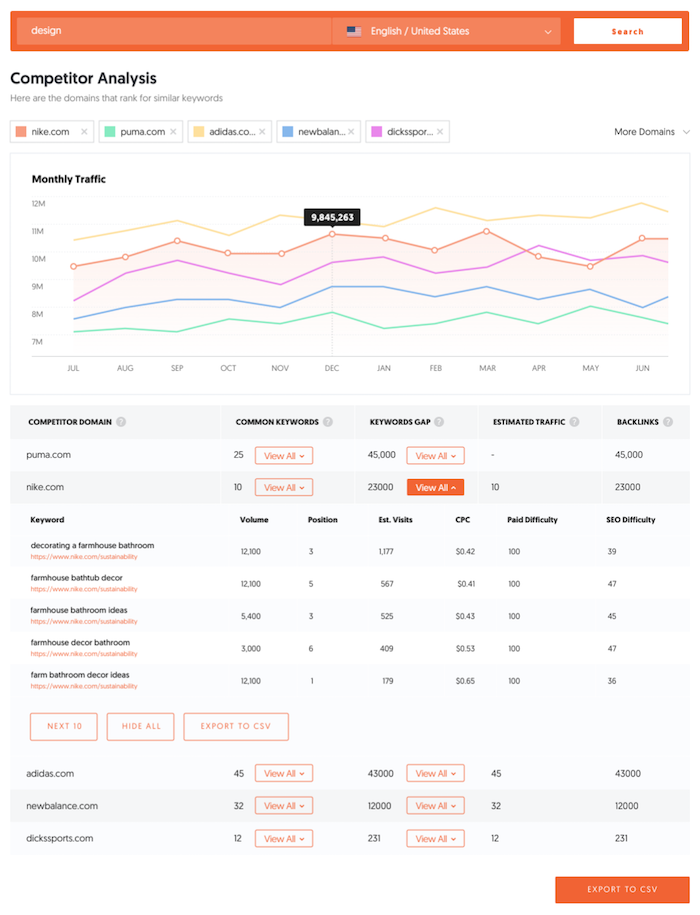Collapse keywords gap View All for nike.com
700x915 pixels.
click(436, 487)
